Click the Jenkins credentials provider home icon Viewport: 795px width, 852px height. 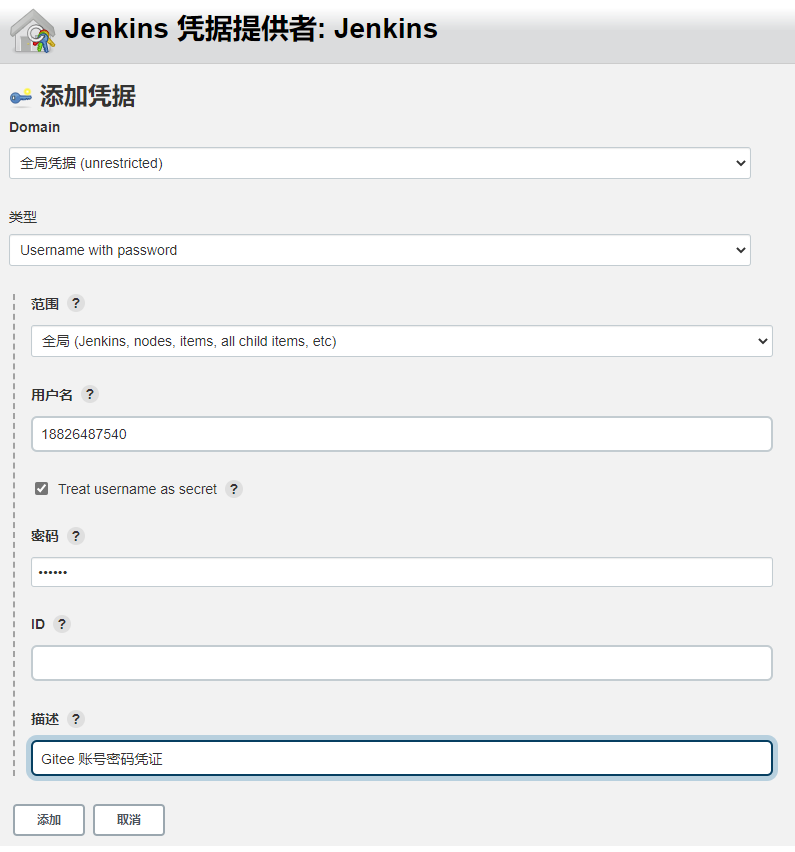(32, 31)
